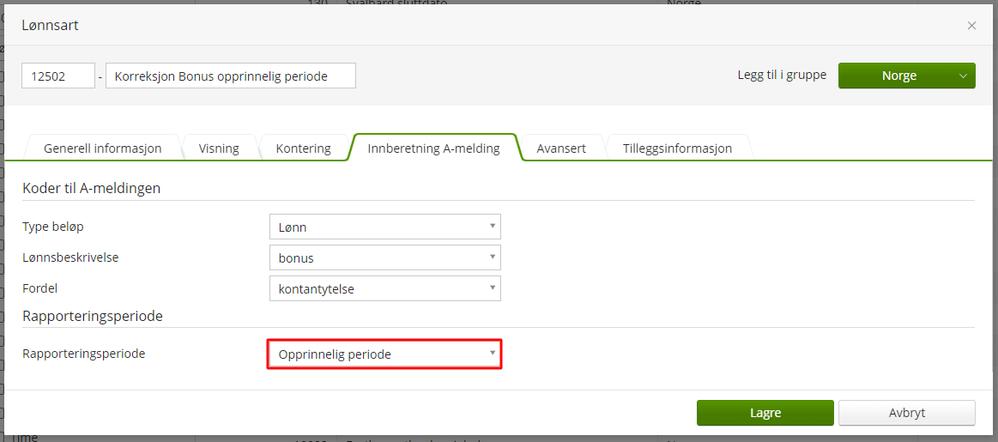The width and height of the screenshot is (998, 442).
Task: Close the Lønnsart dialog
Action: 971,26
